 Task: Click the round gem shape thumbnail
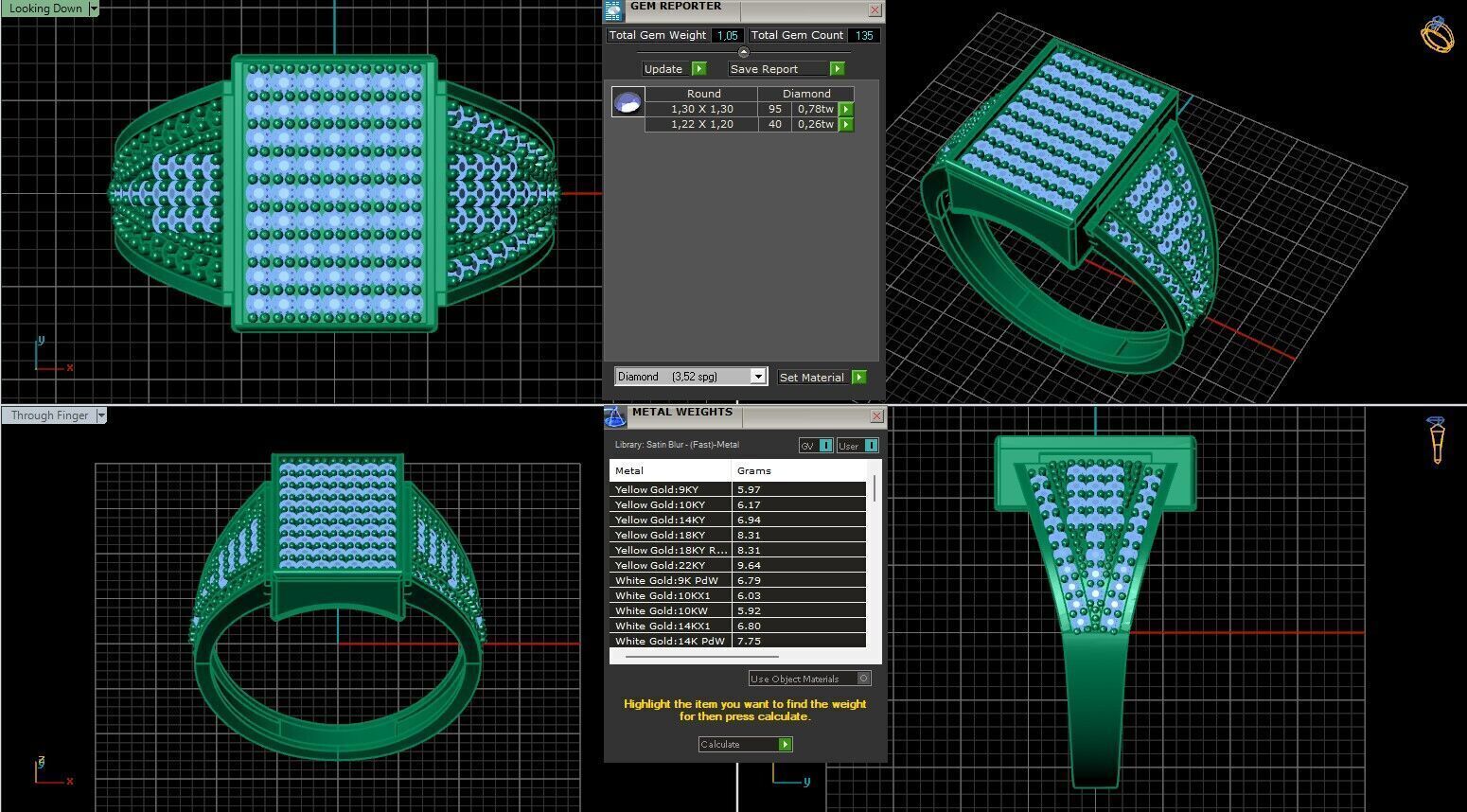627,101
